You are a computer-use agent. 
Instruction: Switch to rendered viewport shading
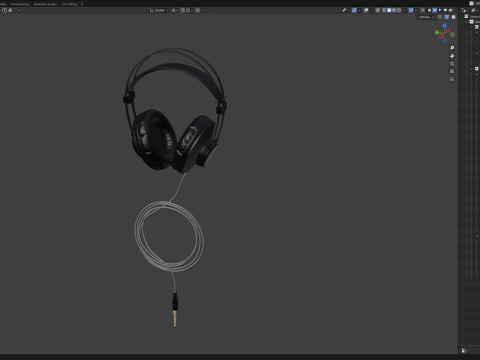[x=399, y=10]
